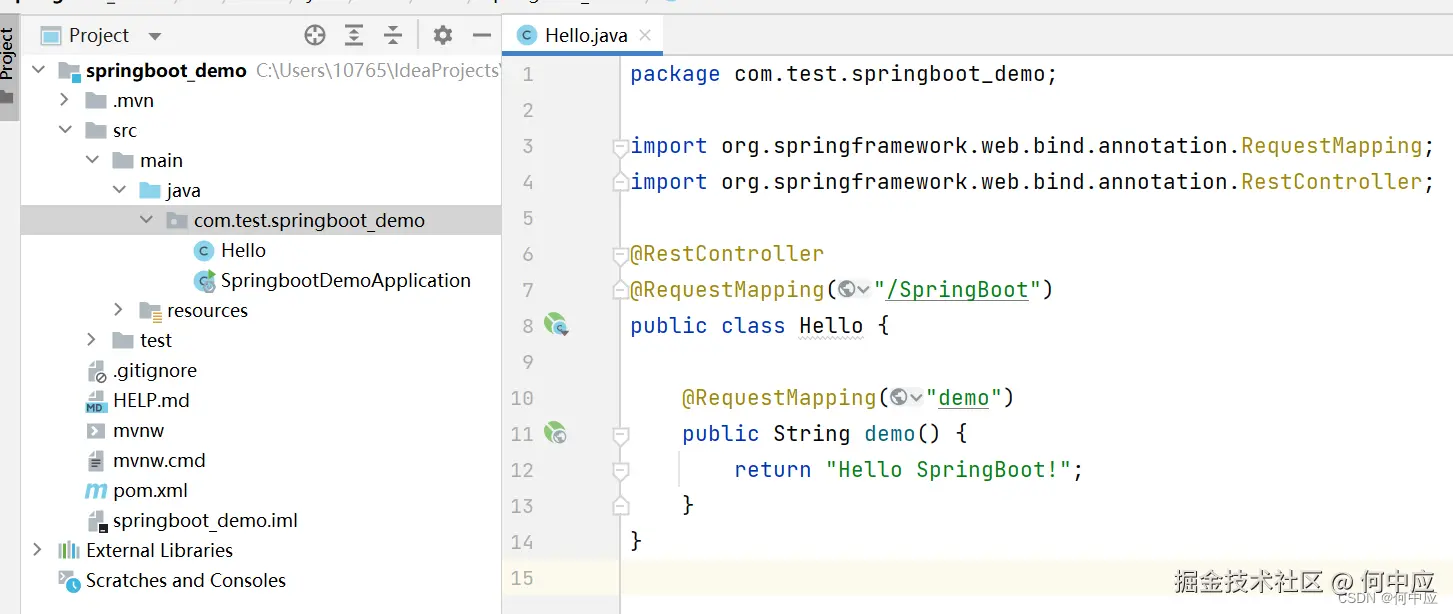Select SpringbootDemoApplication class in tree
The width and height of the screenshot is (1453, 614).
(345, 280)
